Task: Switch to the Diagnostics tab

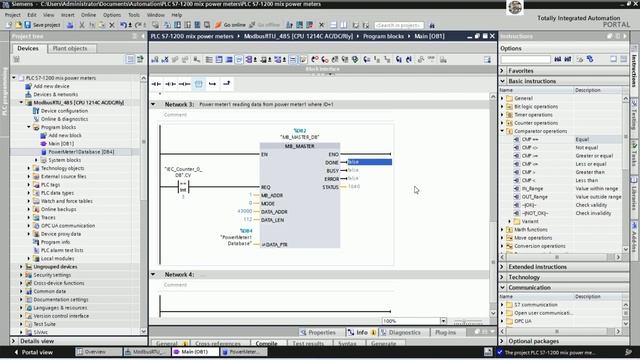Action: [x=400, y=332]
